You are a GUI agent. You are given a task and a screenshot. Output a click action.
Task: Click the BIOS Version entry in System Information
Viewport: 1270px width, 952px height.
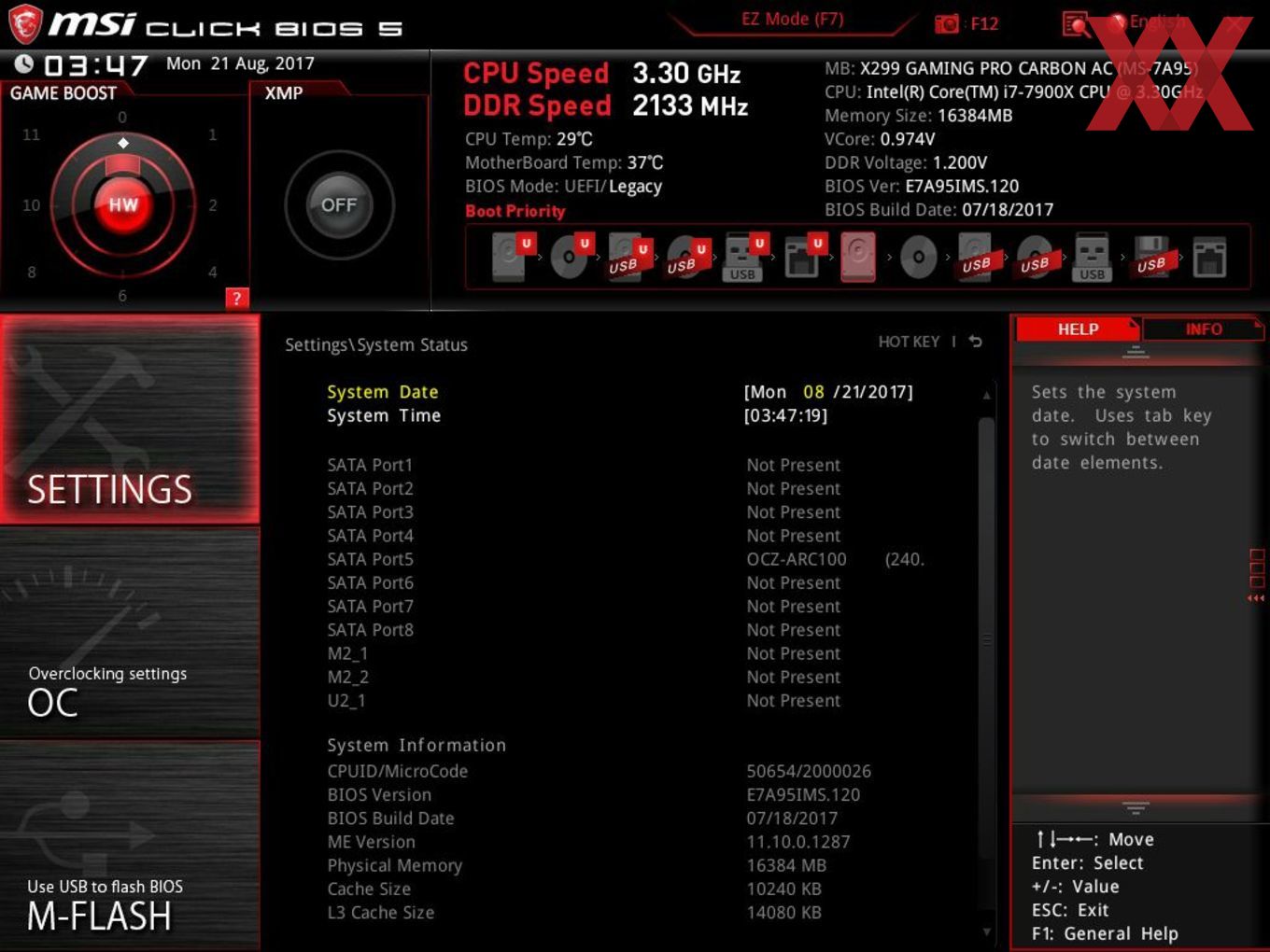593,794
